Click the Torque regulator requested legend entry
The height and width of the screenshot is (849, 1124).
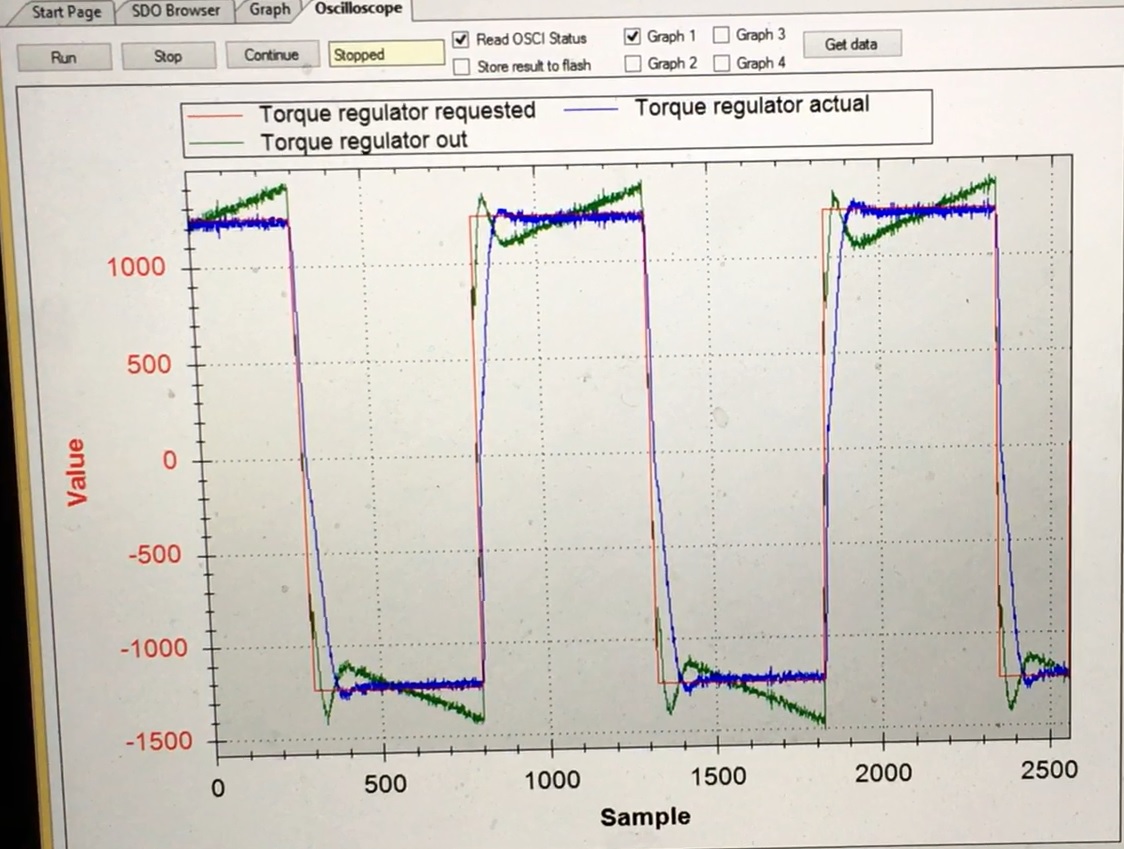point(396,111)
